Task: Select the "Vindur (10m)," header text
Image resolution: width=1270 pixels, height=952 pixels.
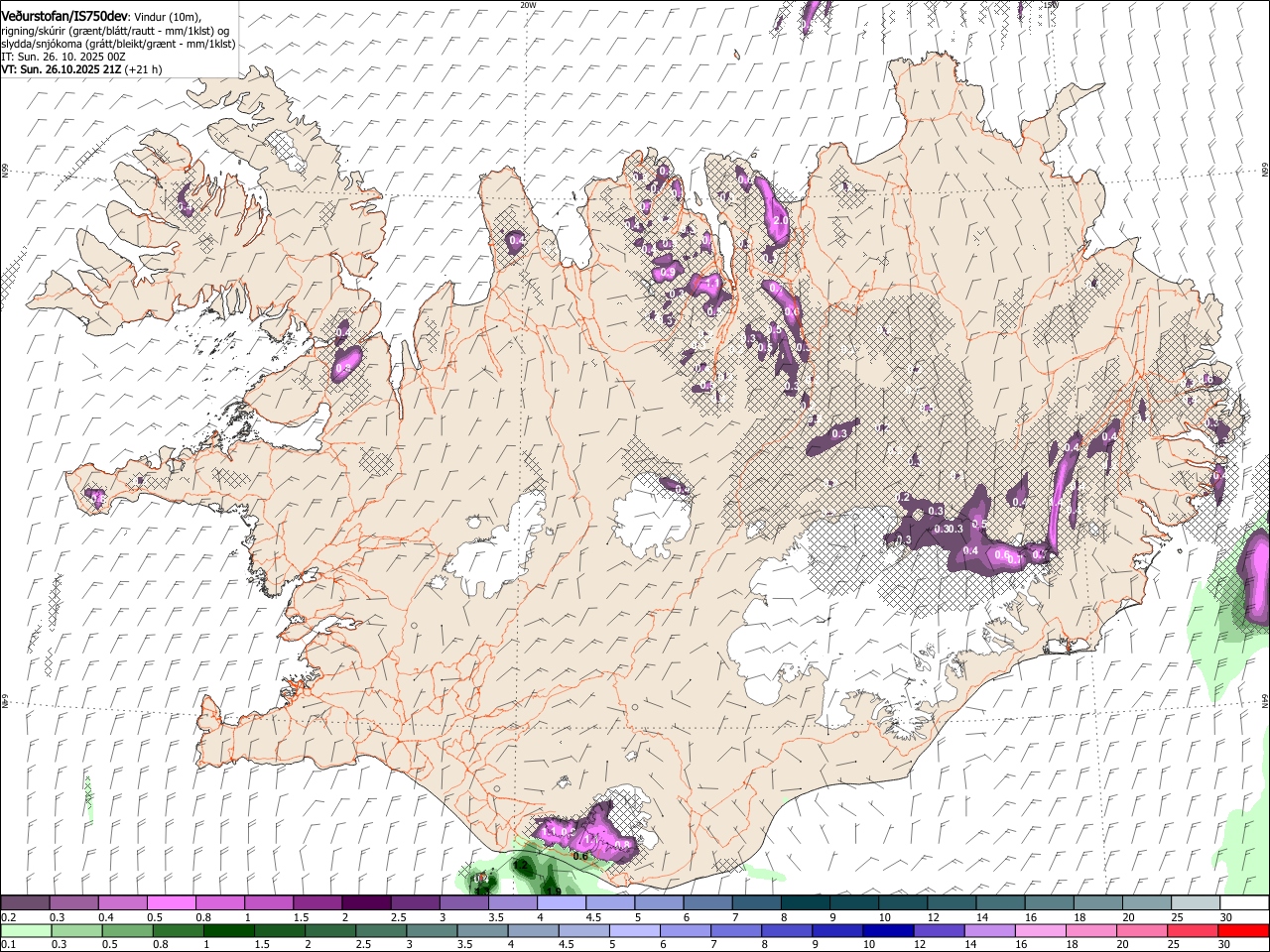Action: coord(170,17)
